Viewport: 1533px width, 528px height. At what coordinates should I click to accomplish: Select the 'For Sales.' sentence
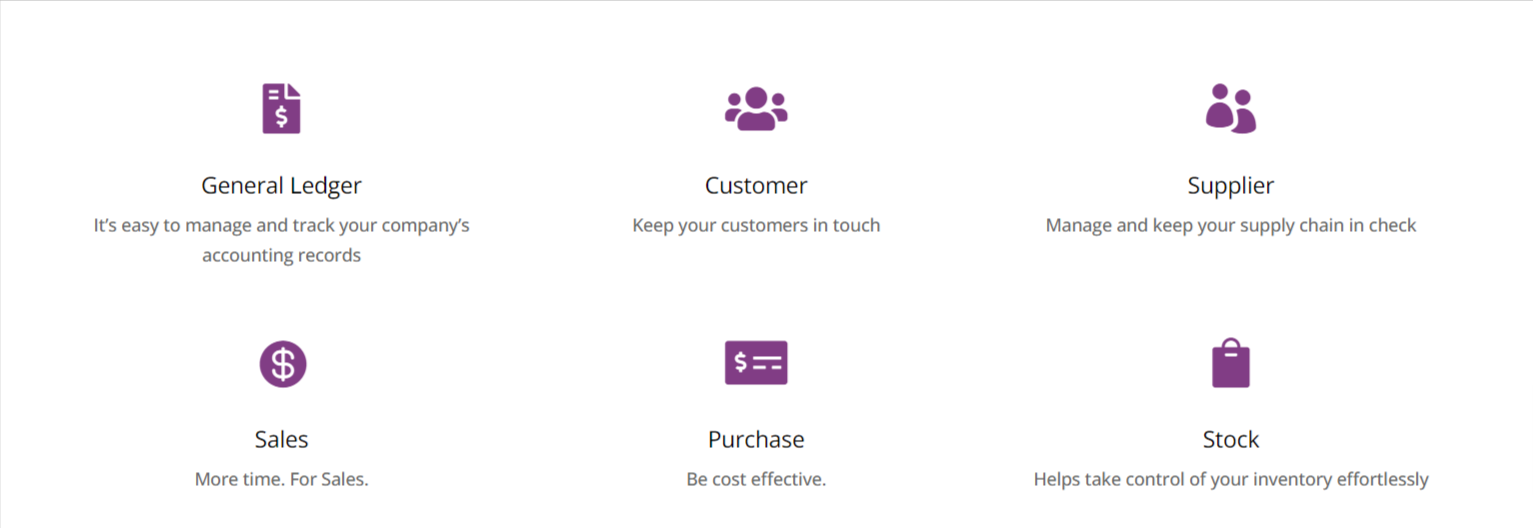[329, 480]
